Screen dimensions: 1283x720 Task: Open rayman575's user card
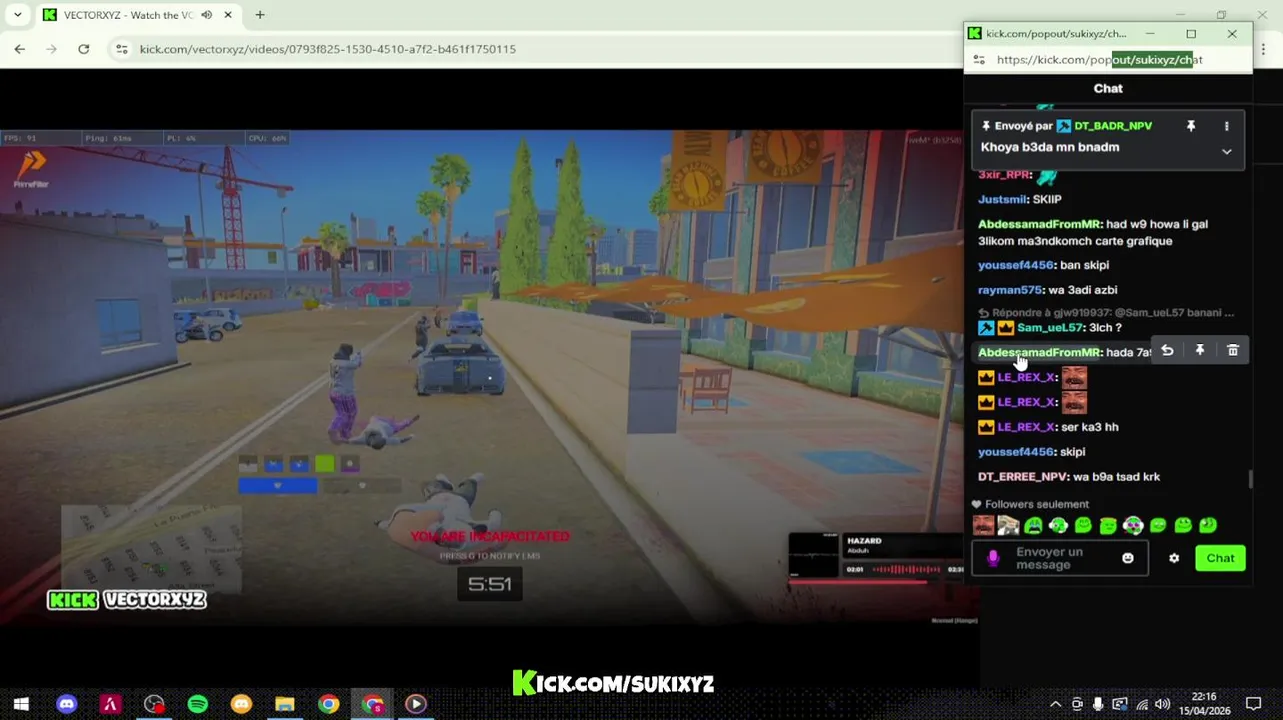click(1010, 290)
